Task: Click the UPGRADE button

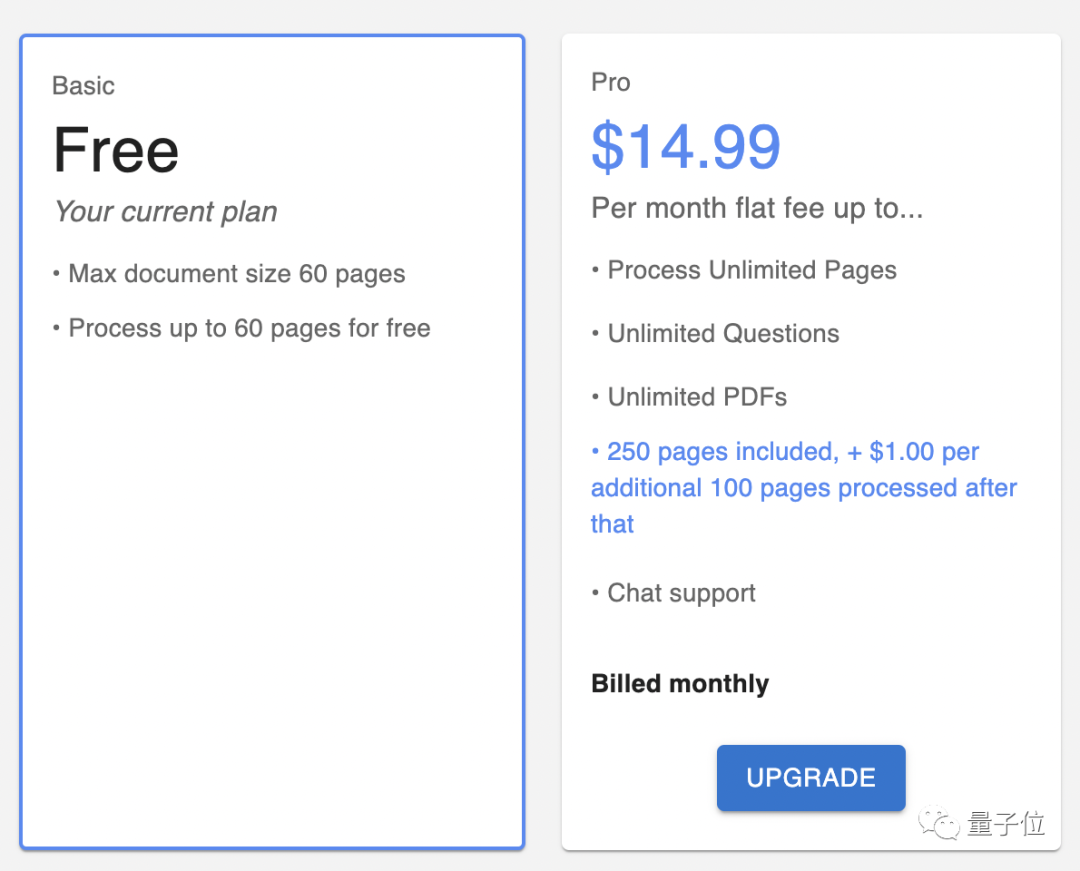Action: pos(811,777)
